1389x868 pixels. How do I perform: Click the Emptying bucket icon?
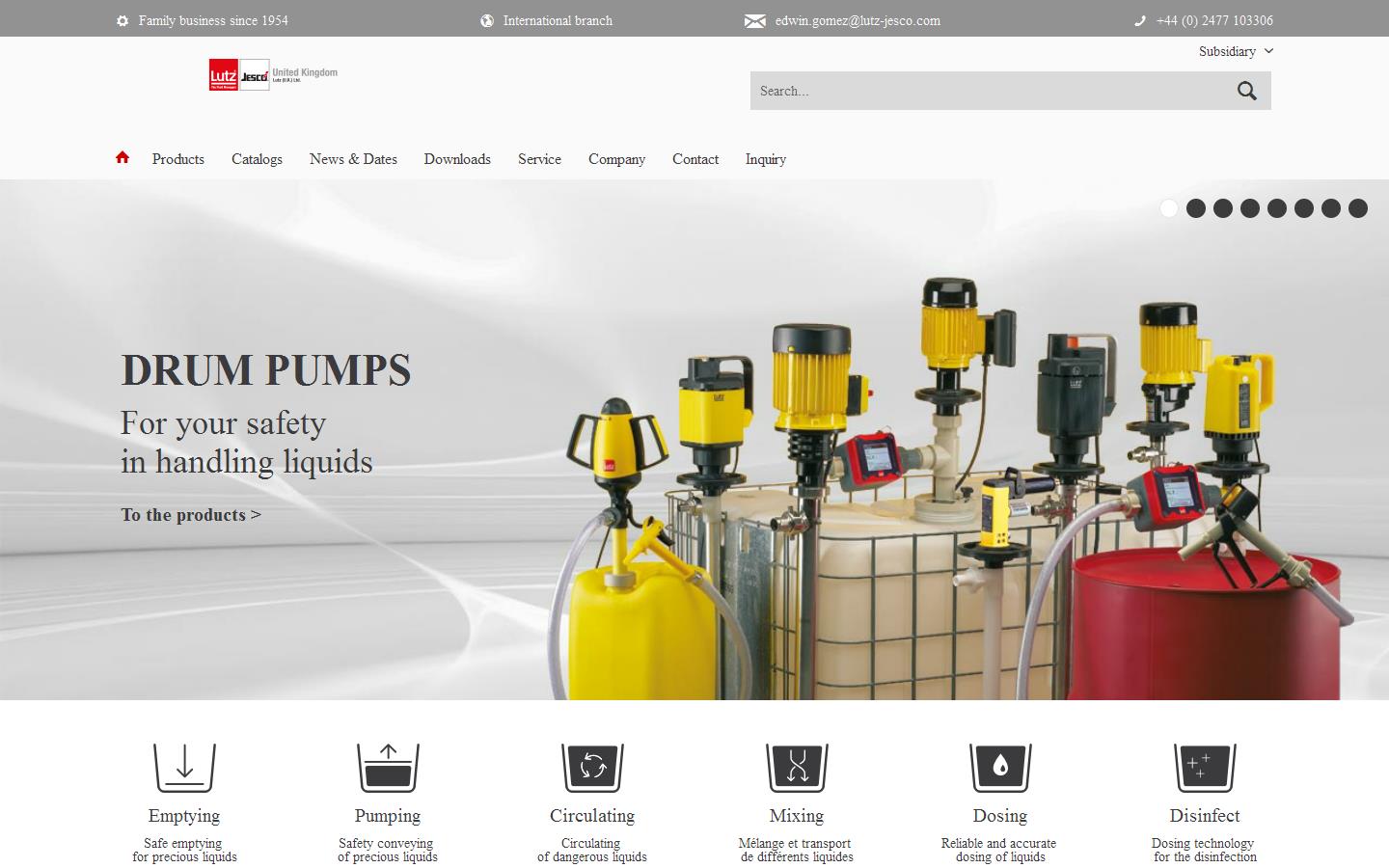(x=183, y=765)
